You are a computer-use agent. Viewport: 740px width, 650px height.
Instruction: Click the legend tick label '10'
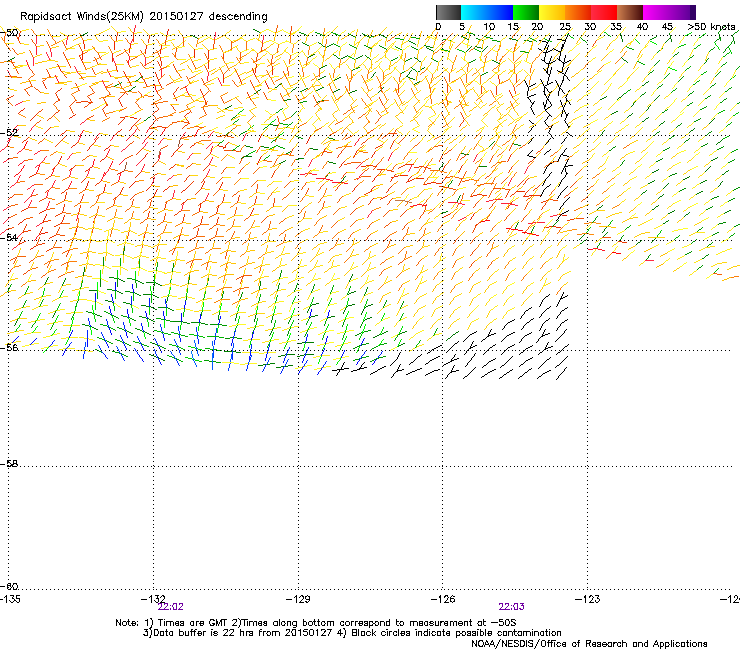click(489, 27)
